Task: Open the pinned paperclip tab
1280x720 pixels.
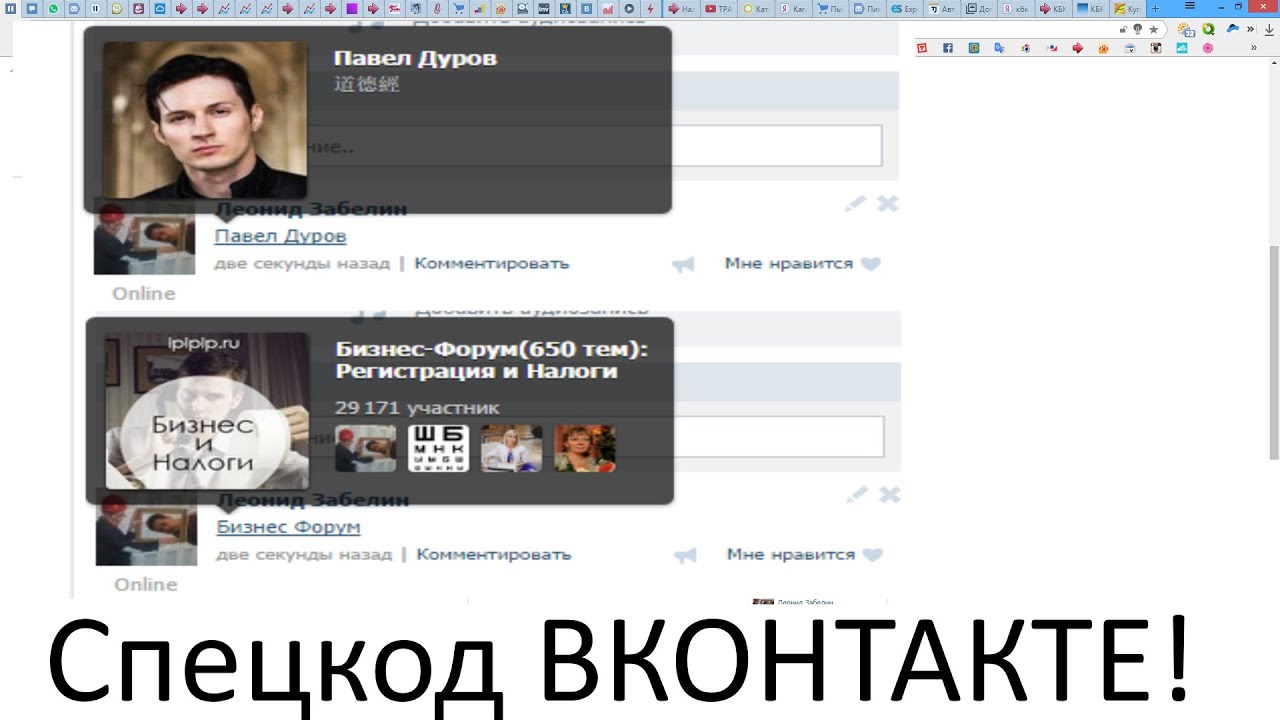Action: [437, 9]
